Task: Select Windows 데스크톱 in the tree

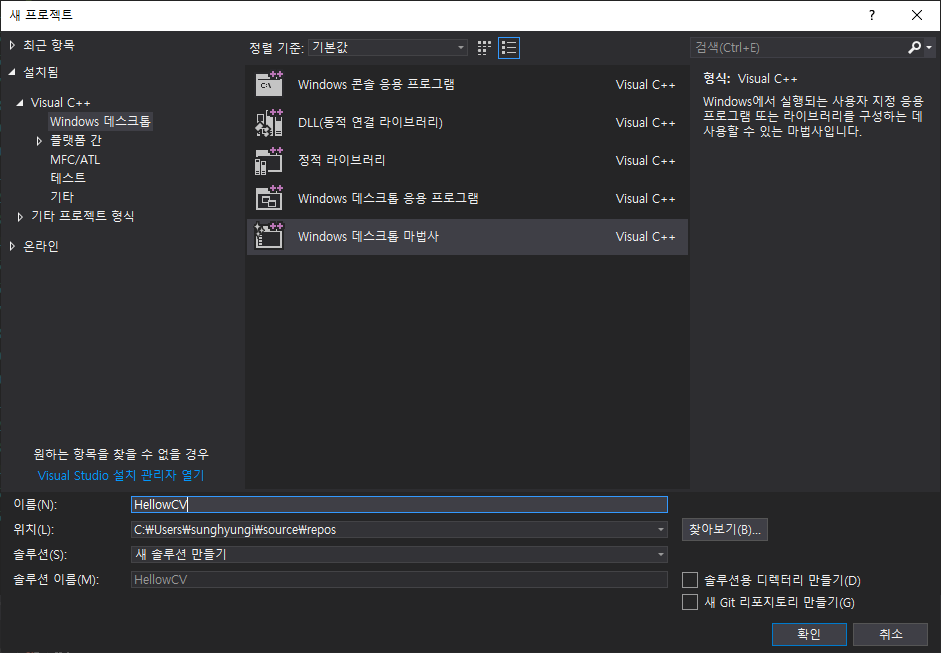Action: coord(100,121)
